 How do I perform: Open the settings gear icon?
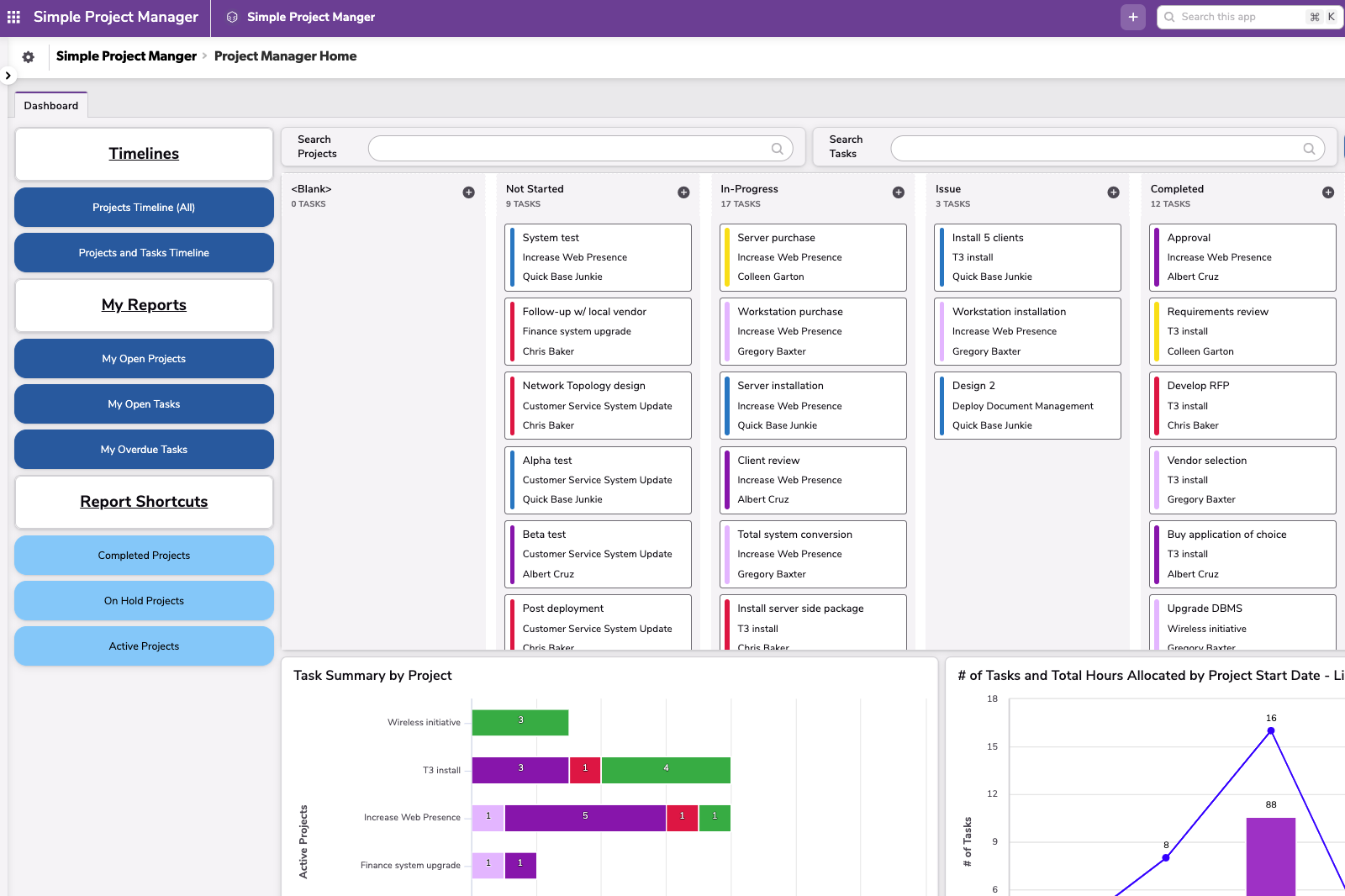[x=28, y=56]
